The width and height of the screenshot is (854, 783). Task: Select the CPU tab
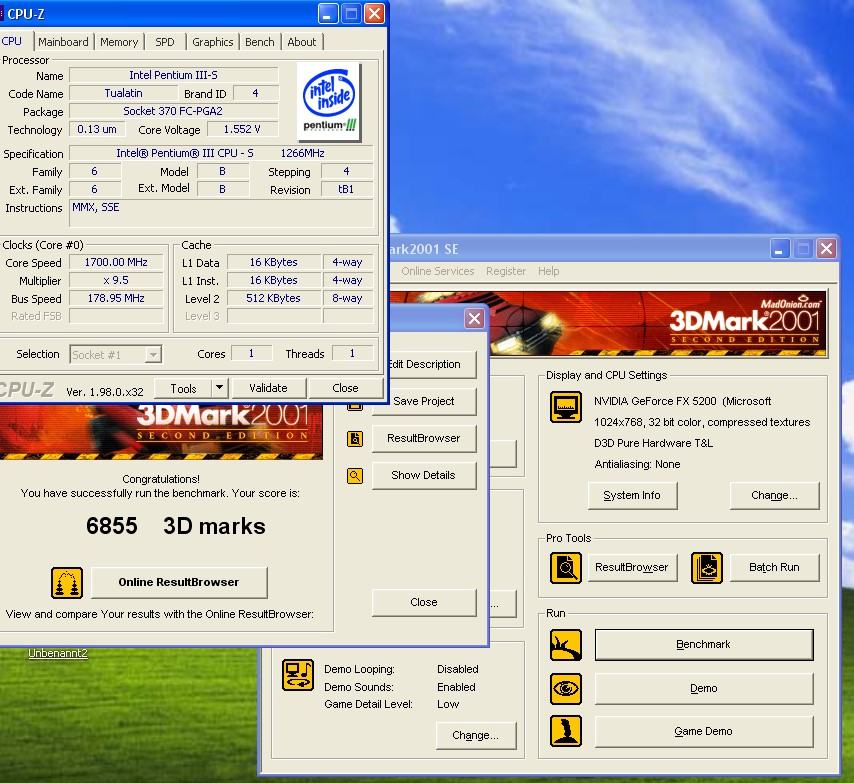[x=12, y=41]
